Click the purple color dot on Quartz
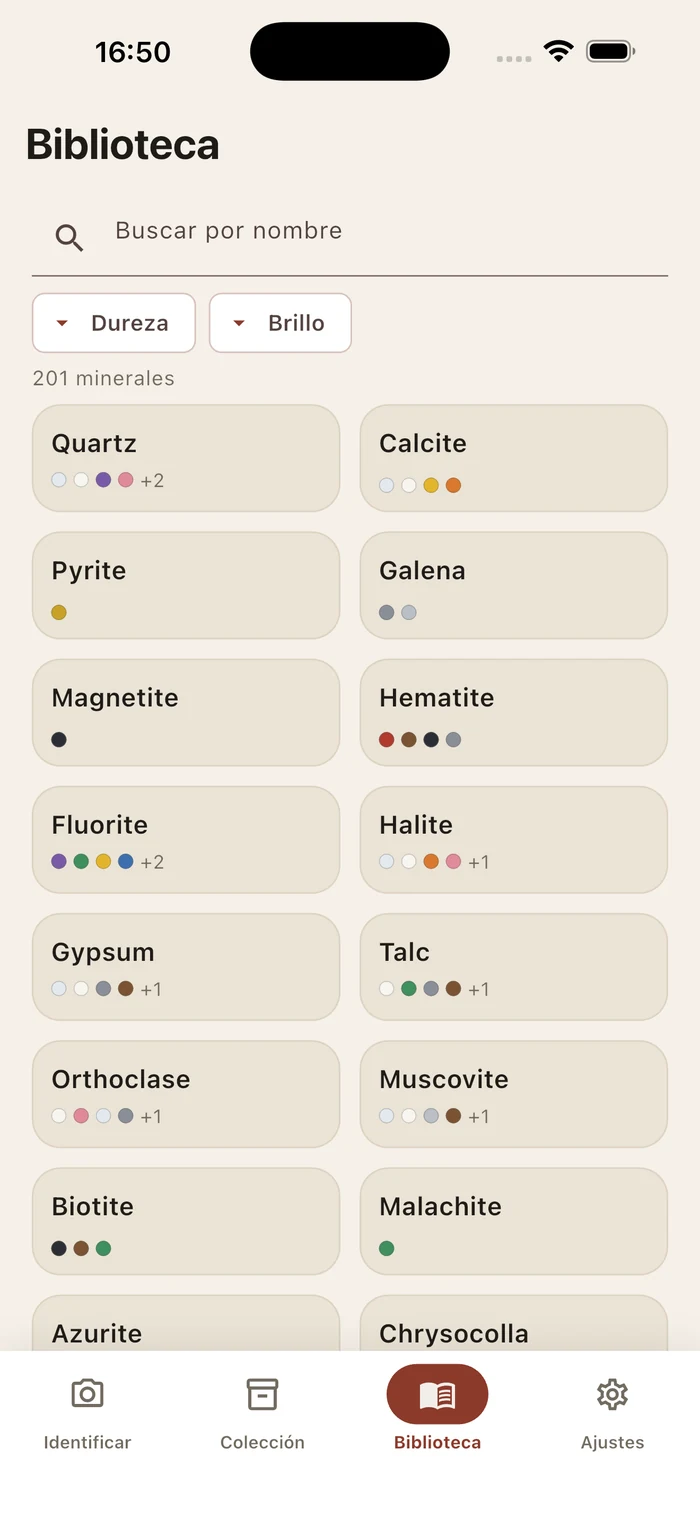 tap(103, 480)
